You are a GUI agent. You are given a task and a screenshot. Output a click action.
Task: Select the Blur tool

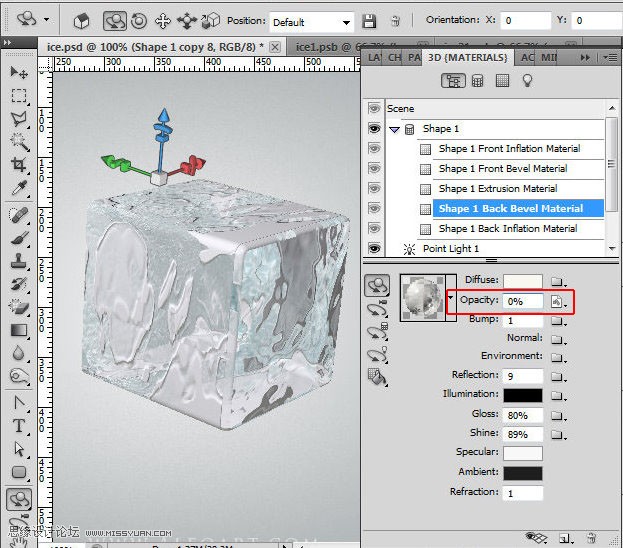(19, 353)
